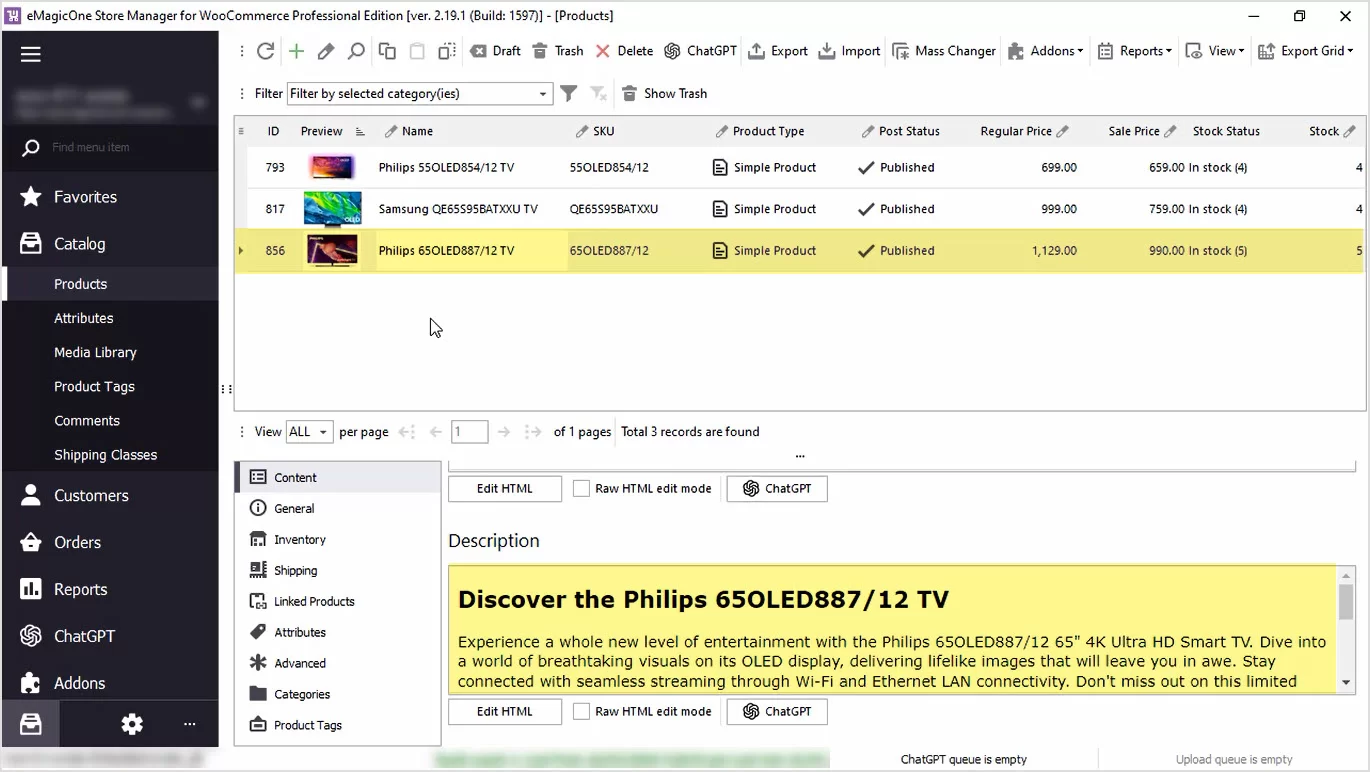Select Samsung QE65S95BATXXU TV thumbnail
The width and height of the screenshot is (1370, 772).
332,209
